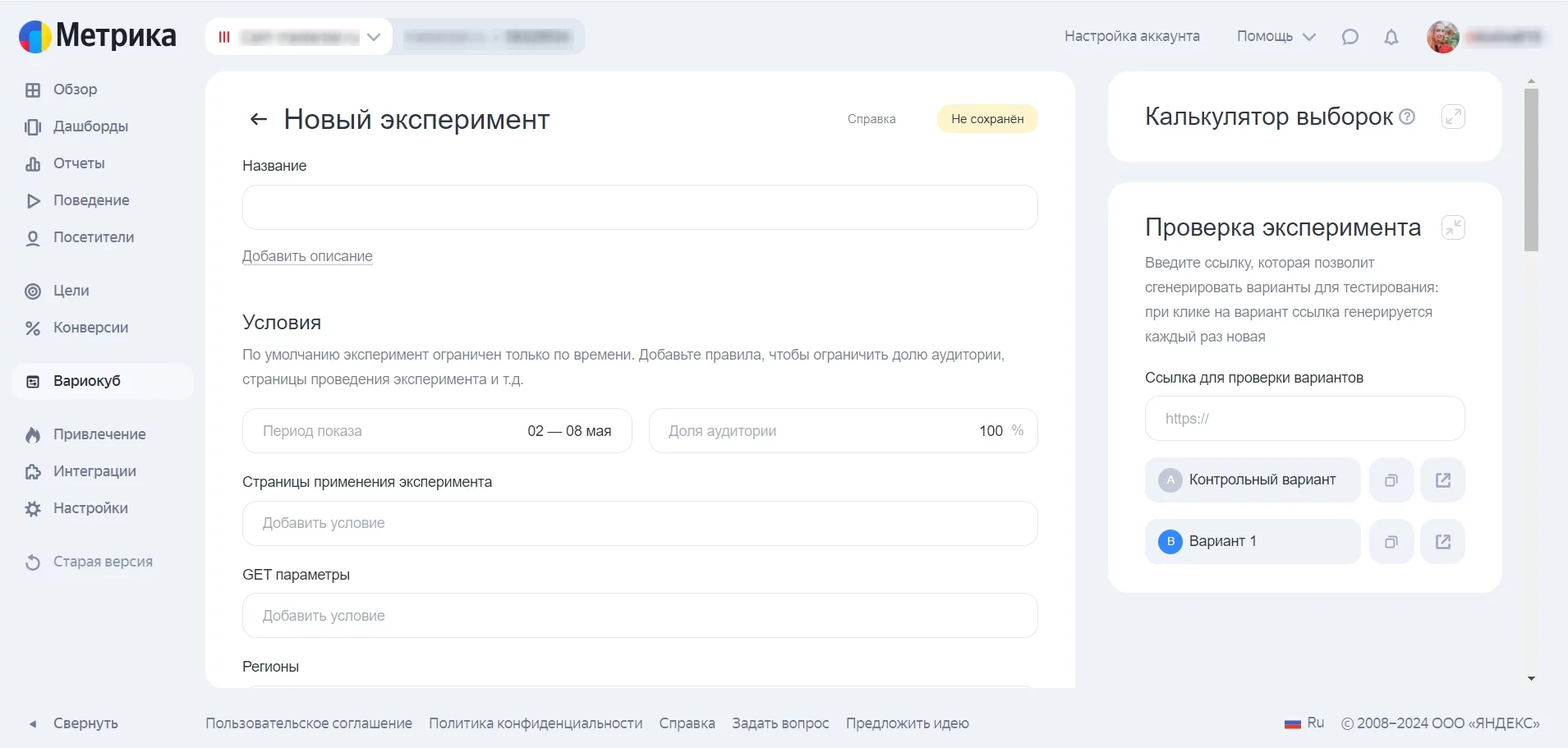
Task: Open the Помощь dropdown menu
Action: 1276,37
